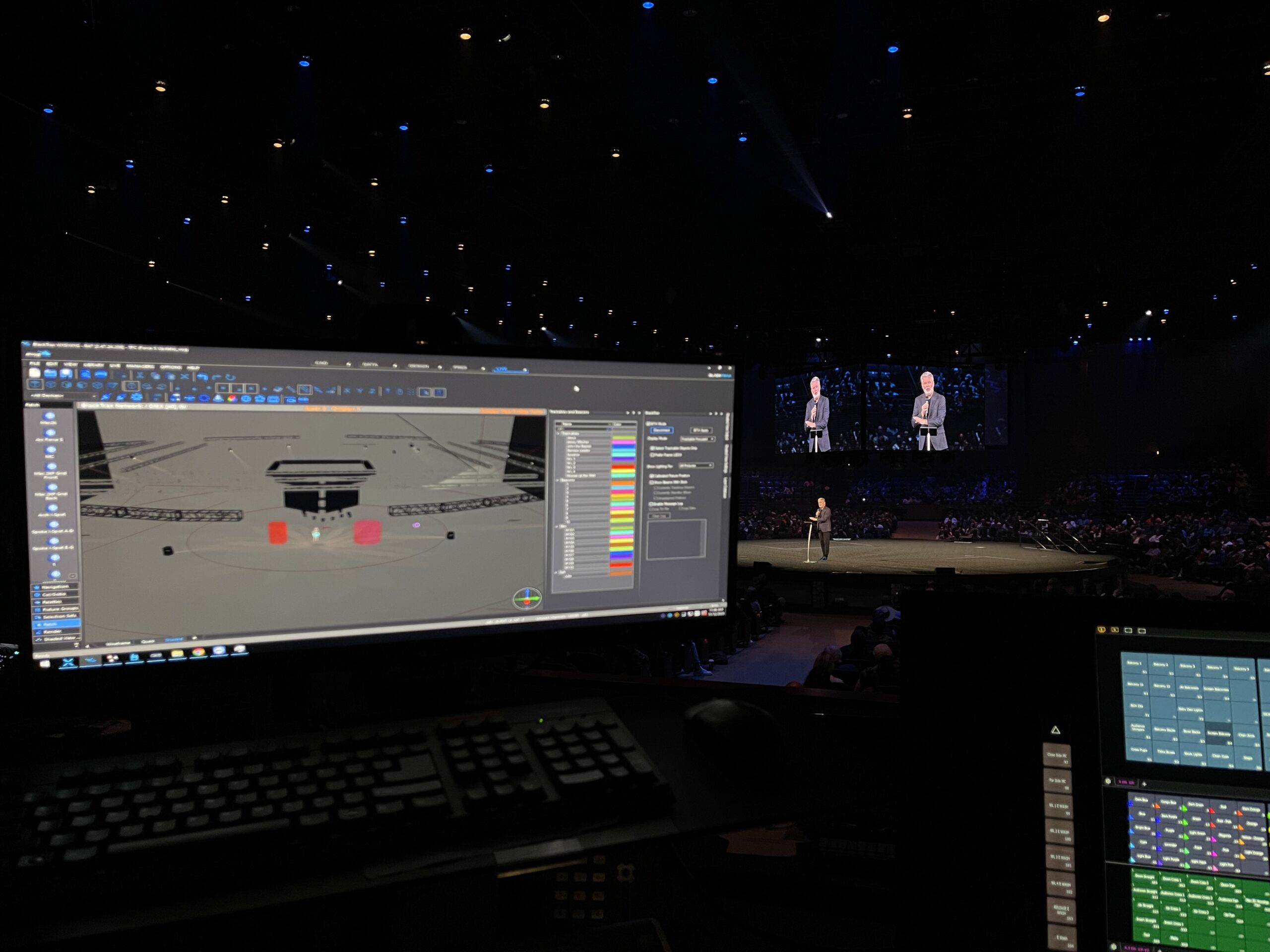Image resolution: width=1270 pixels, height=952 pixels.
Task: Click the Disconnect button
Action: point(662,430)
